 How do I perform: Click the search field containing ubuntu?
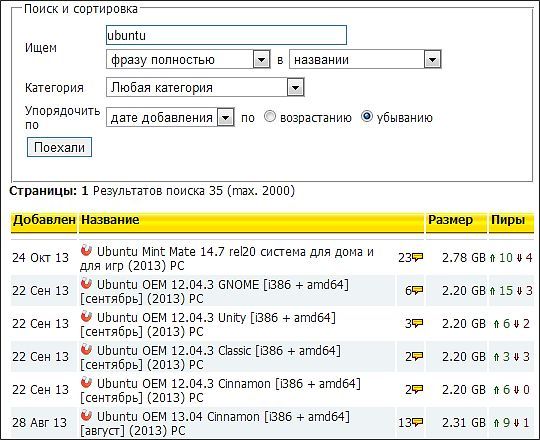click(x=226, y=35)
